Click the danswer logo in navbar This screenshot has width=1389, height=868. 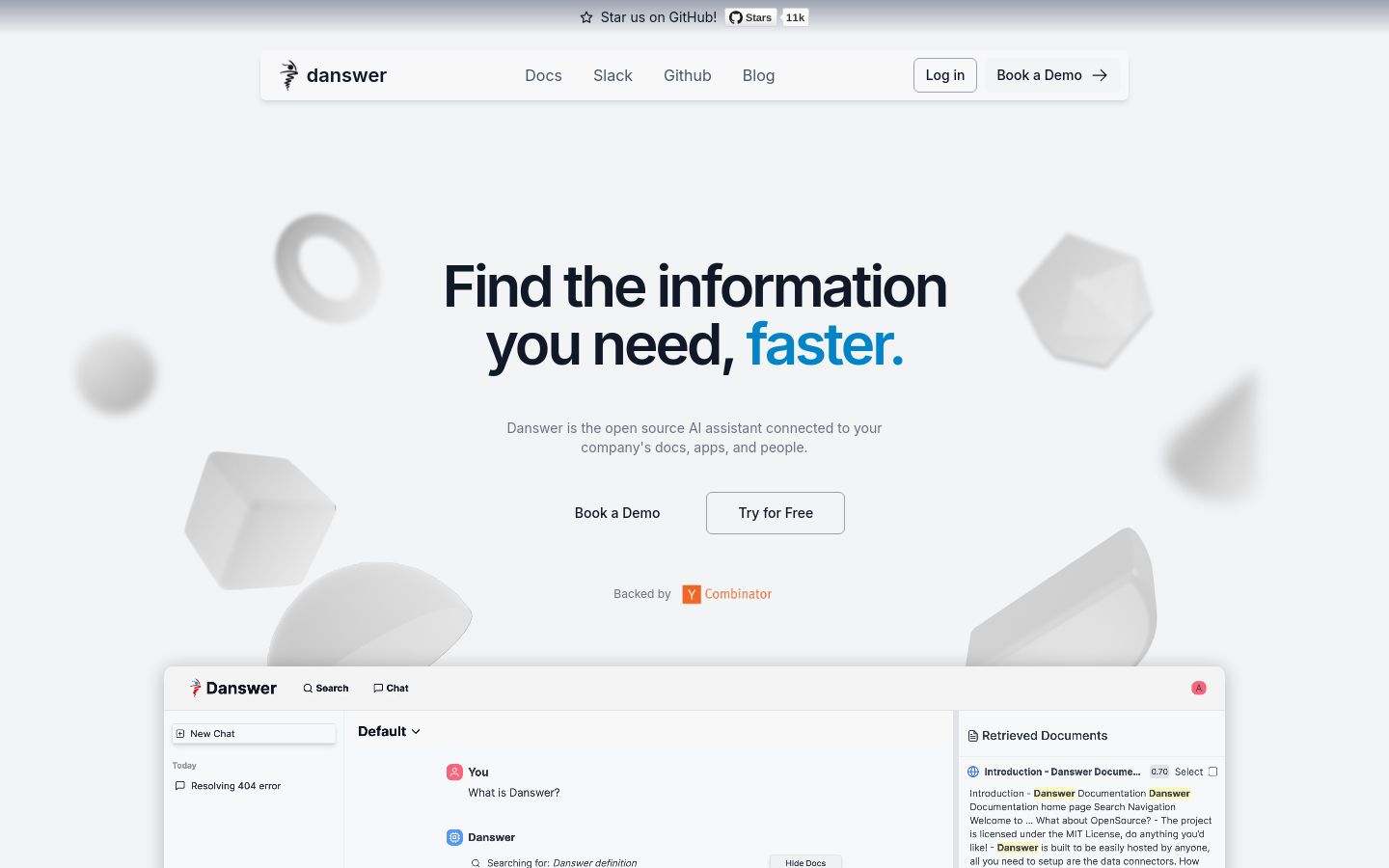[333, 75]
